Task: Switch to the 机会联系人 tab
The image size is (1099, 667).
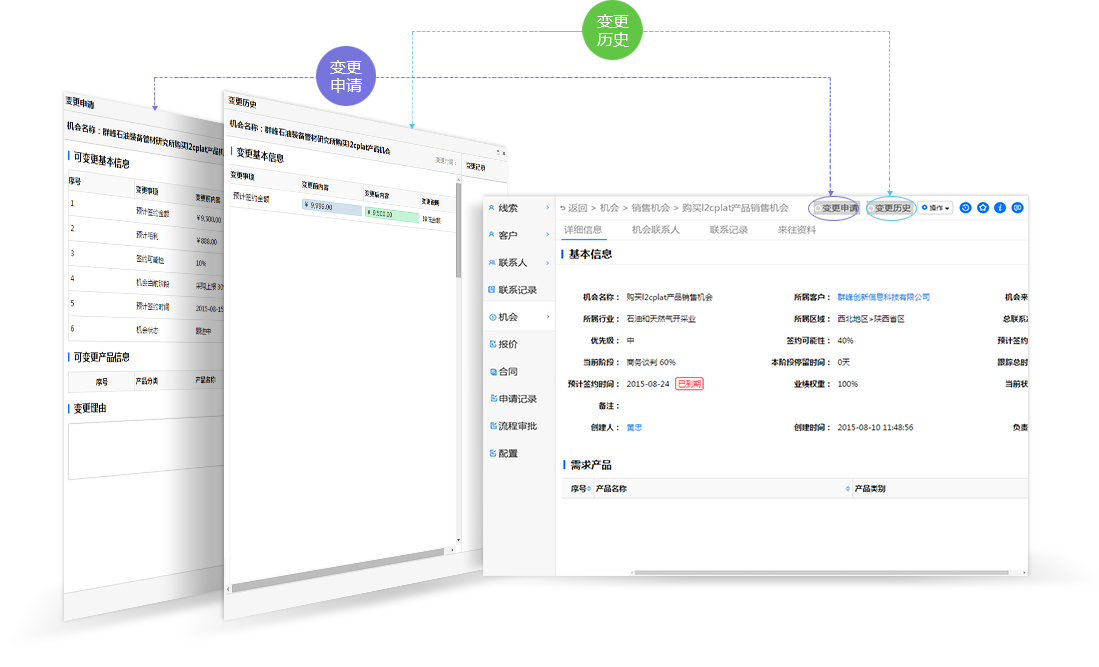Action: [655, 230]
